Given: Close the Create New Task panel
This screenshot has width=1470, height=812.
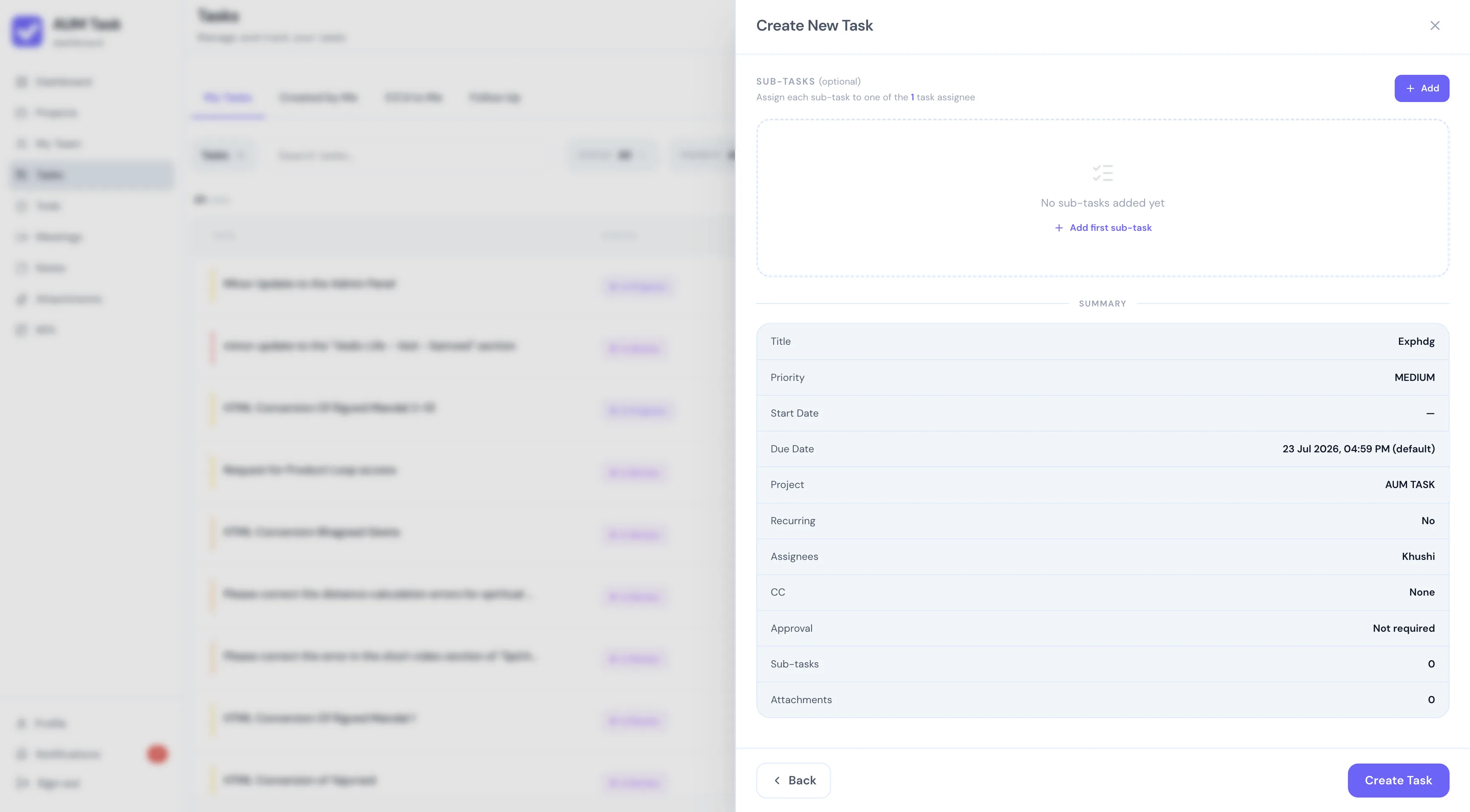Looking at the screenshot, I should (1435, 26).
